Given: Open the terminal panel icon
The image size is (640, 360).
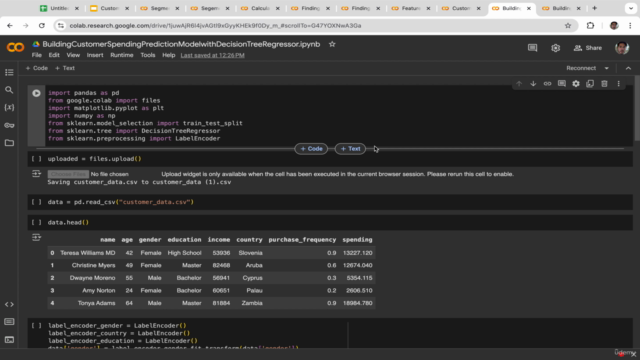Looking at the screenshot, I should (9, 340).
